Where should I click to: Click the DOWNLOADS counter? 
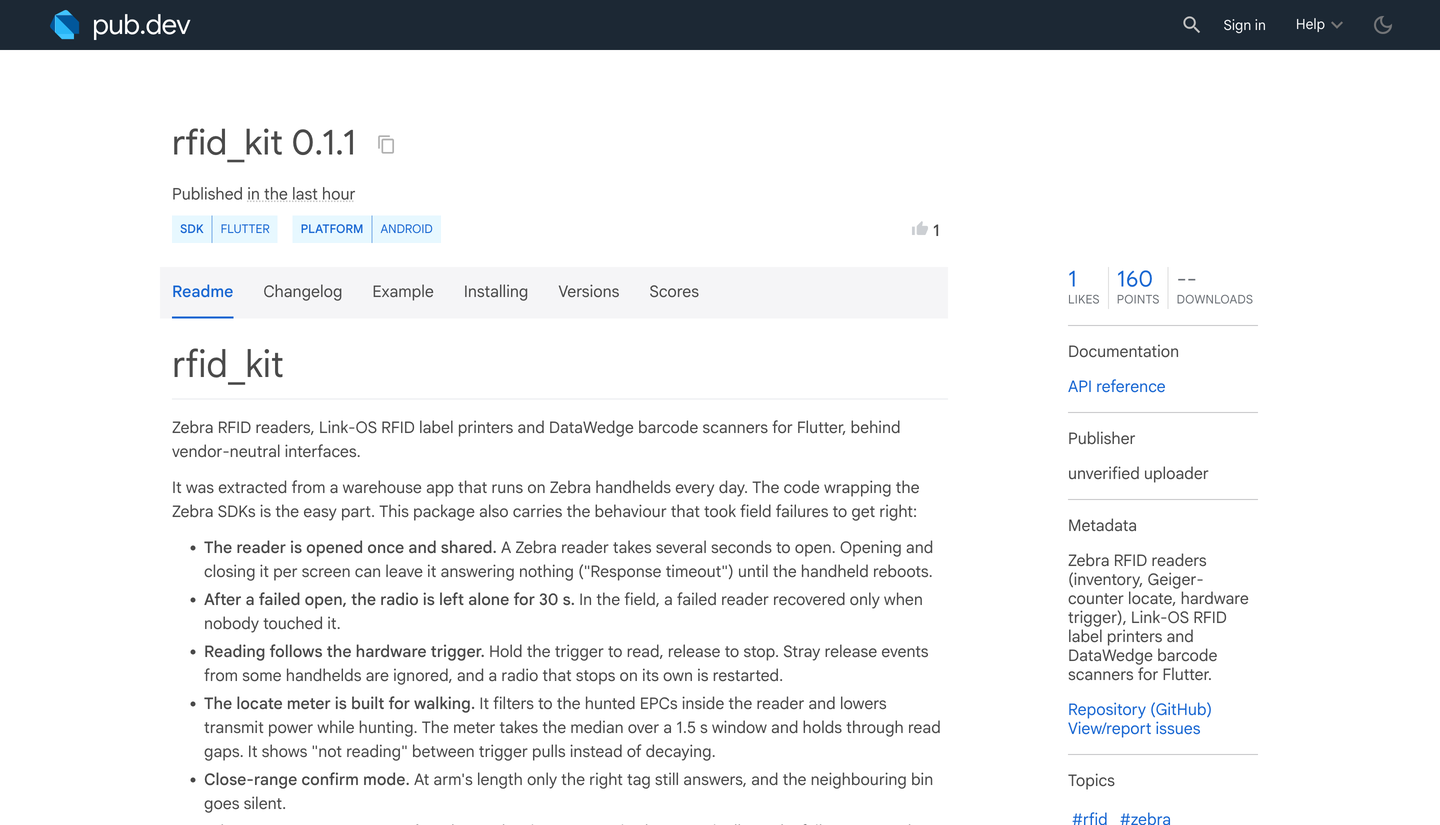point(1214,286)
